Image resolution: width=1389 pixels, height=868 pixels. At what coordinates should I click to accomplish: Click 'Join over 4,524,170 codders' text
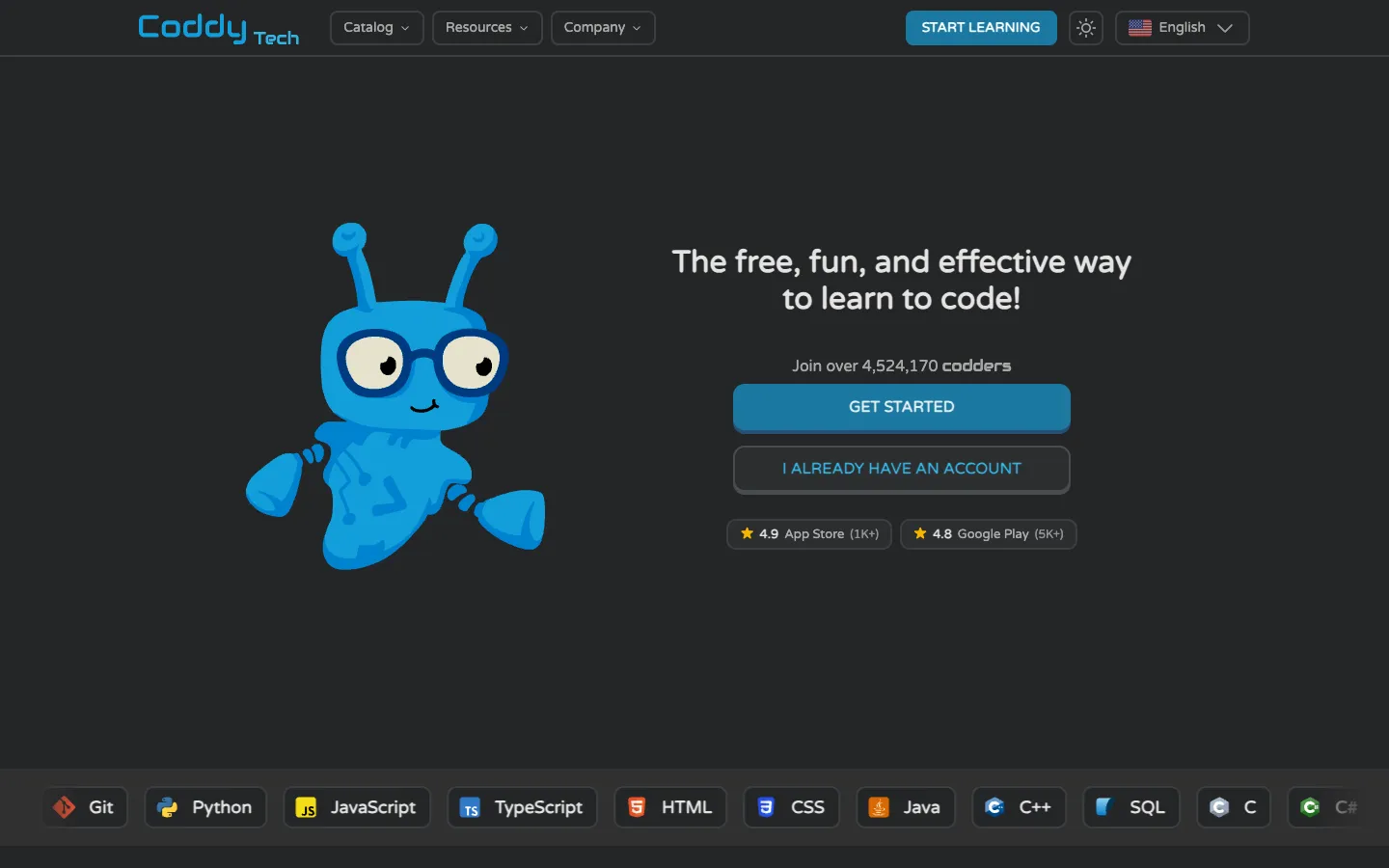[x=902, y=366]
